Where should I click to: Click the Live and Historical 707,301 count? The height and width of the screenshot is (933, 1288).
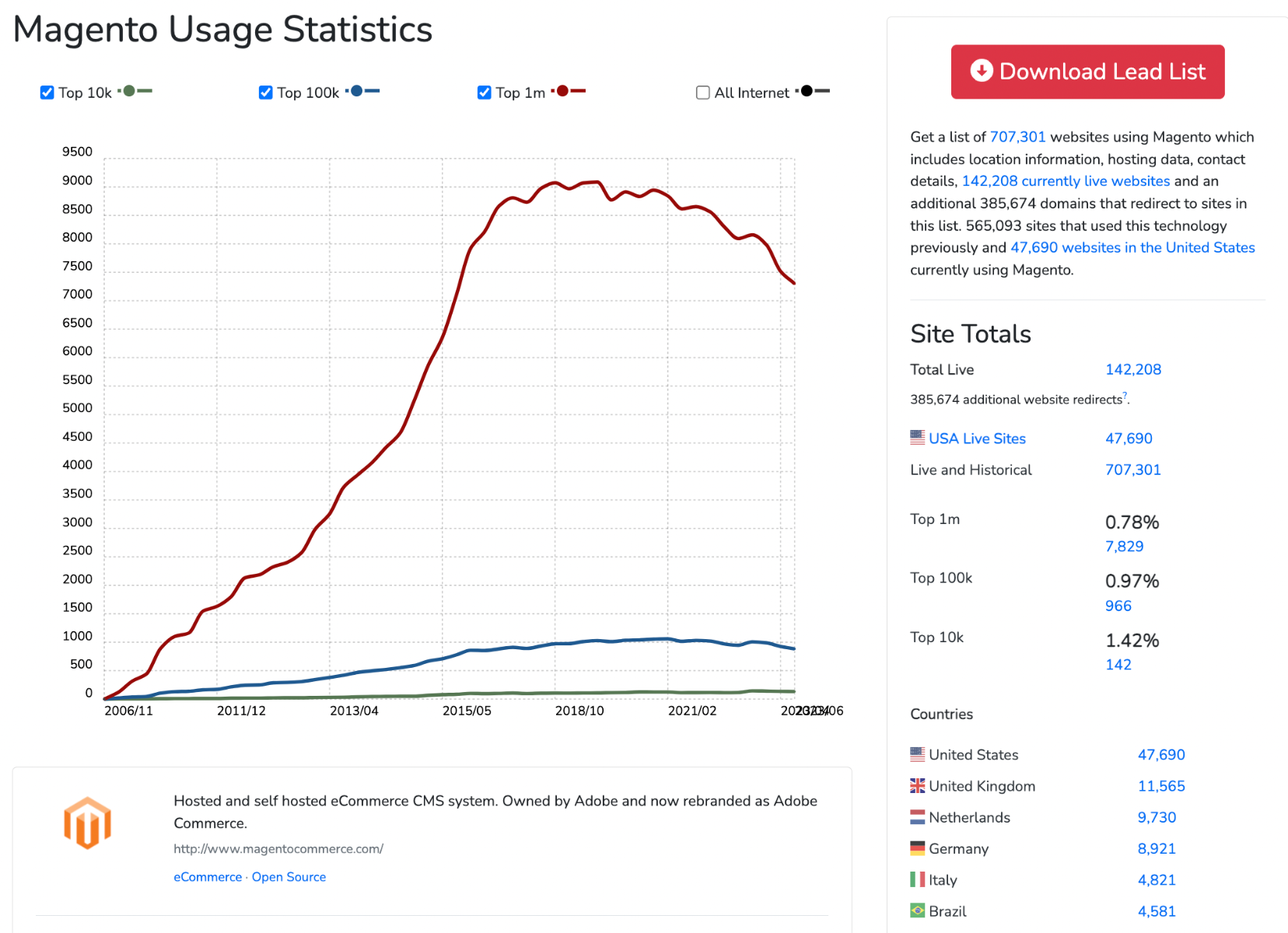1133,470
